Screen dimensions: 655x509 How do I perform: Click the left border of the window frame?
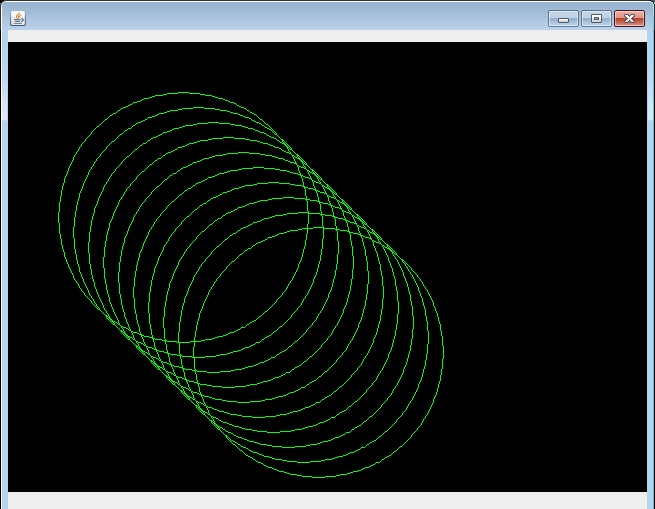(3, 260)
